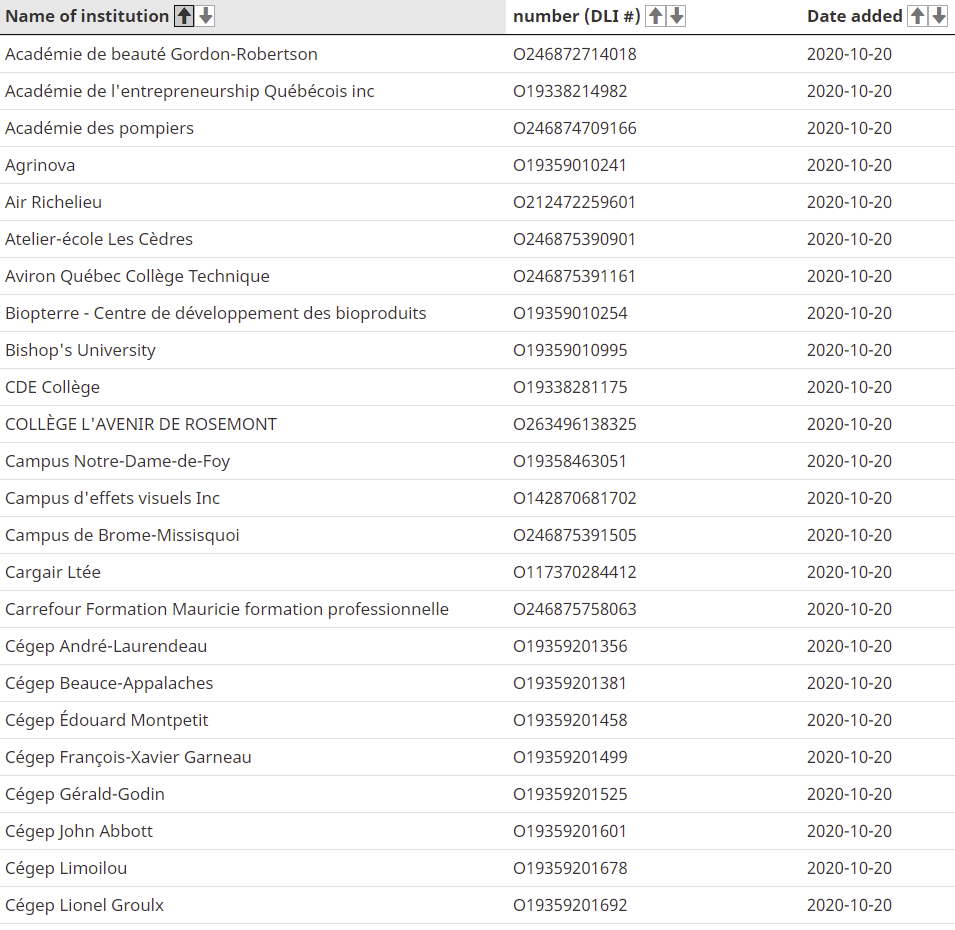The height and width of the screenshot is (930, 955).
Task: Click DLI number O19359201499
Action: tap(569, 758)
